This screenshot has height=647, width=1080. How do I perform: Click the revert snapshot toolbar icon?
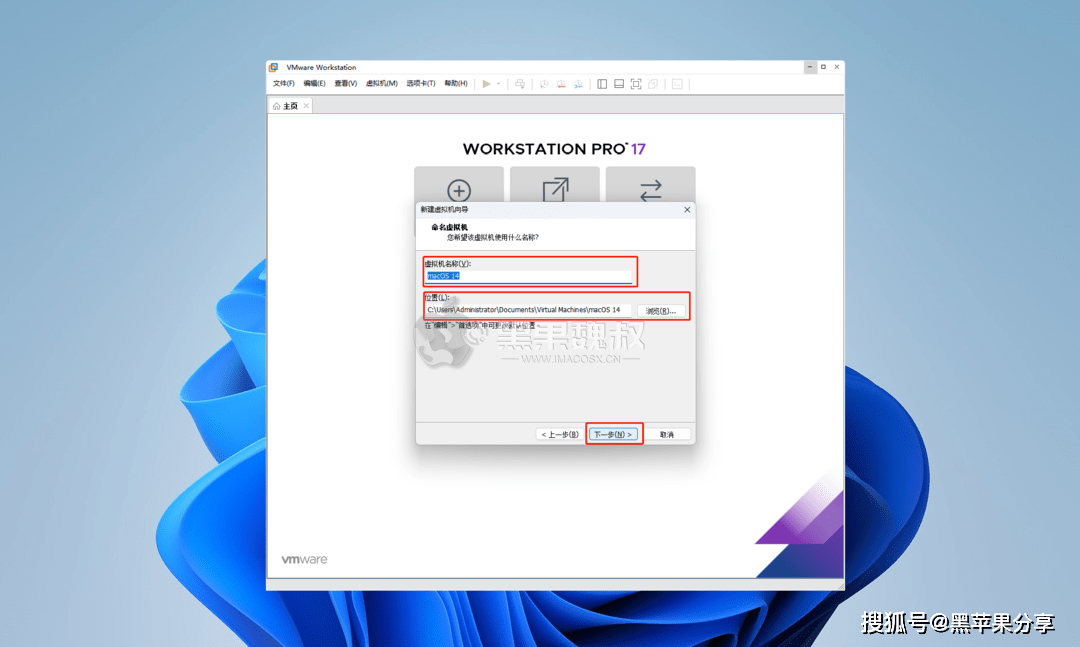(561, 84)
